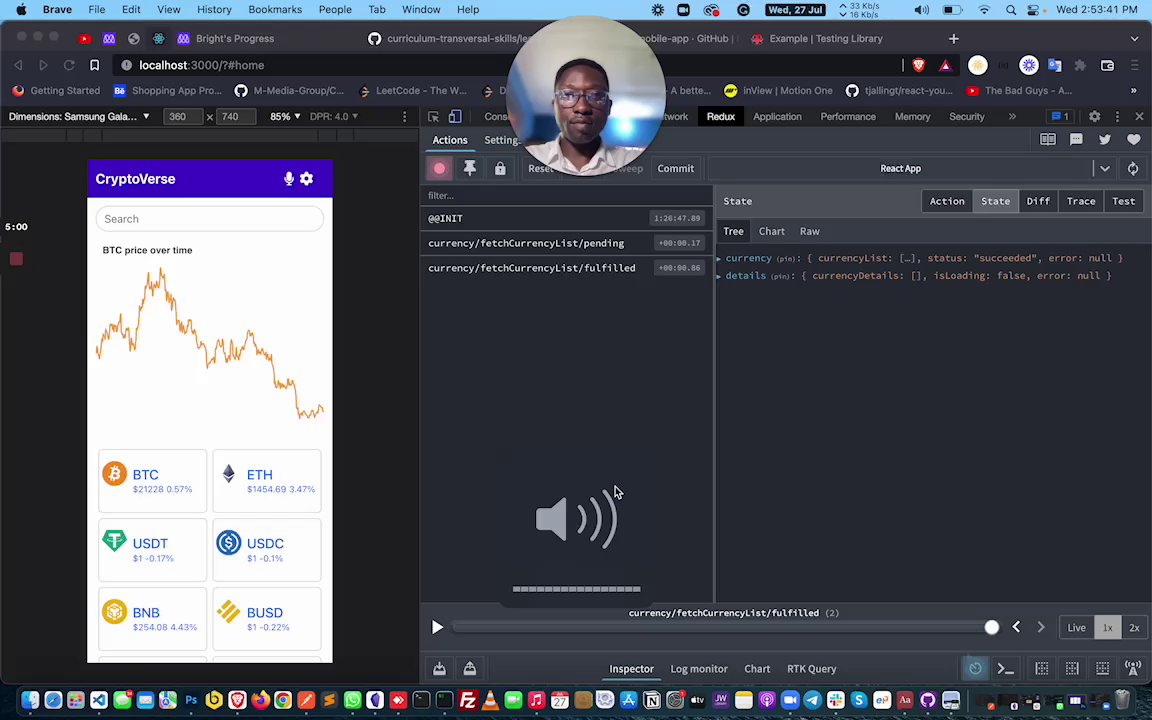Click the play button on the action slider

pyautogui.click(x=437, y=627)
